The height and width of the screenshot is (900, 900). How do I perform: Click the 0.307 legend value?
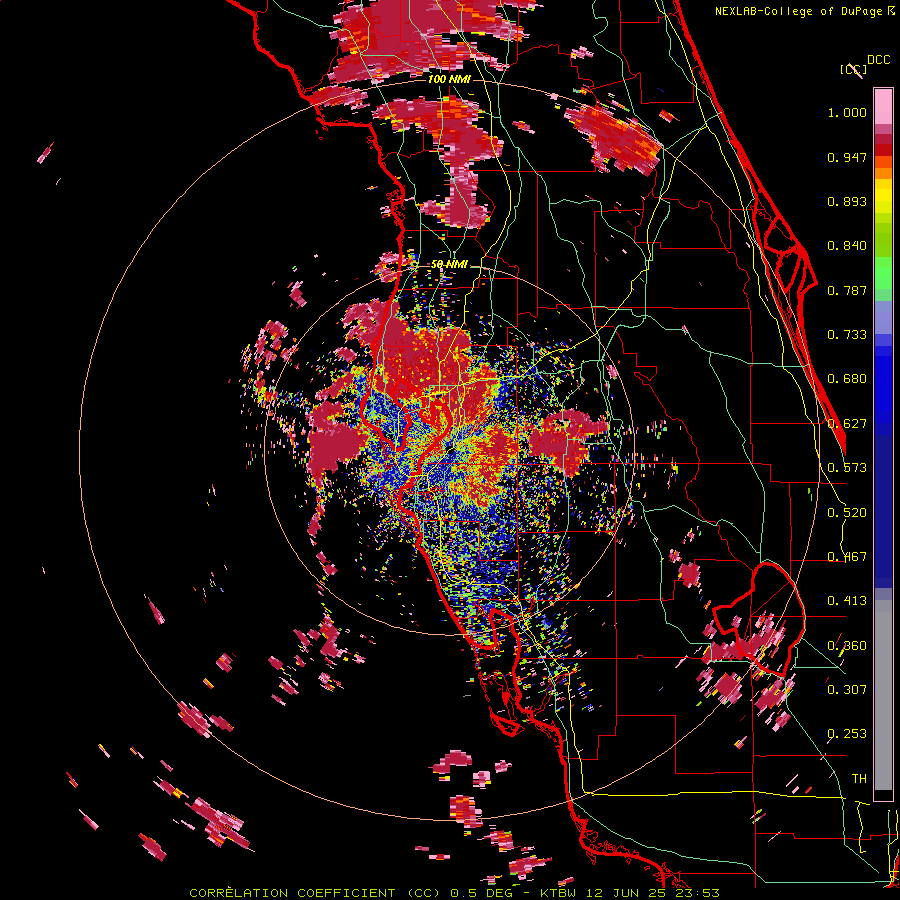[847, 689]
